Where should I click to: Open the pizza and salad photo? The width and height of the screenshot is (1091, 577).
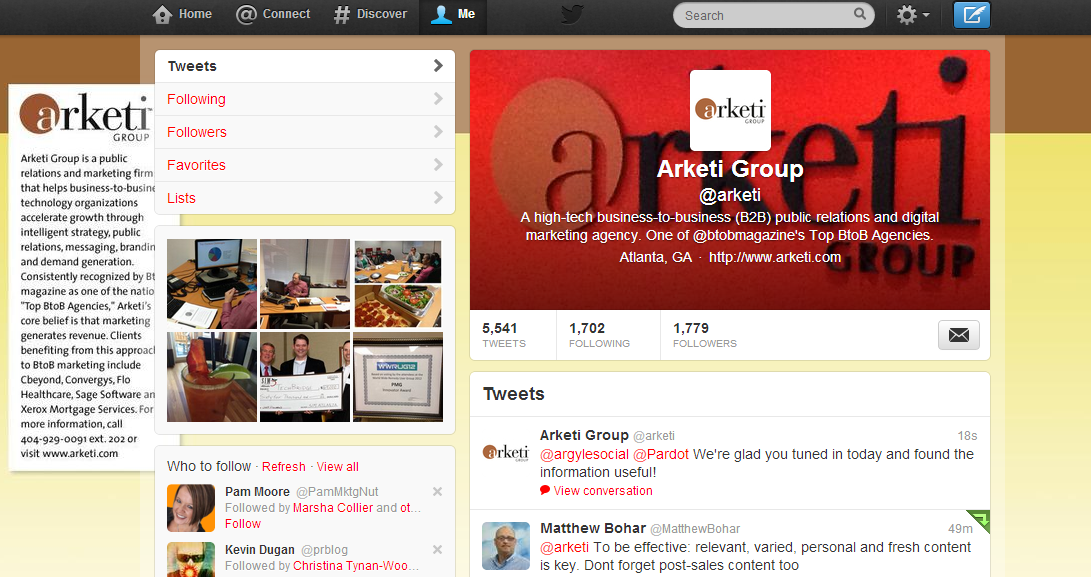(x=398, y=306)
